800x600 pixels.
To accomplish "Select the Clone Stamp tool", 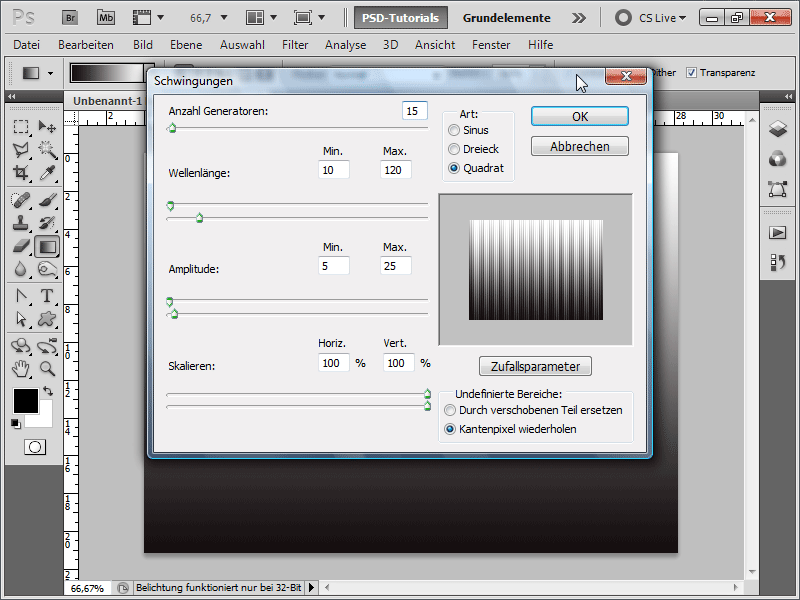I will click(x=21, y=223).
